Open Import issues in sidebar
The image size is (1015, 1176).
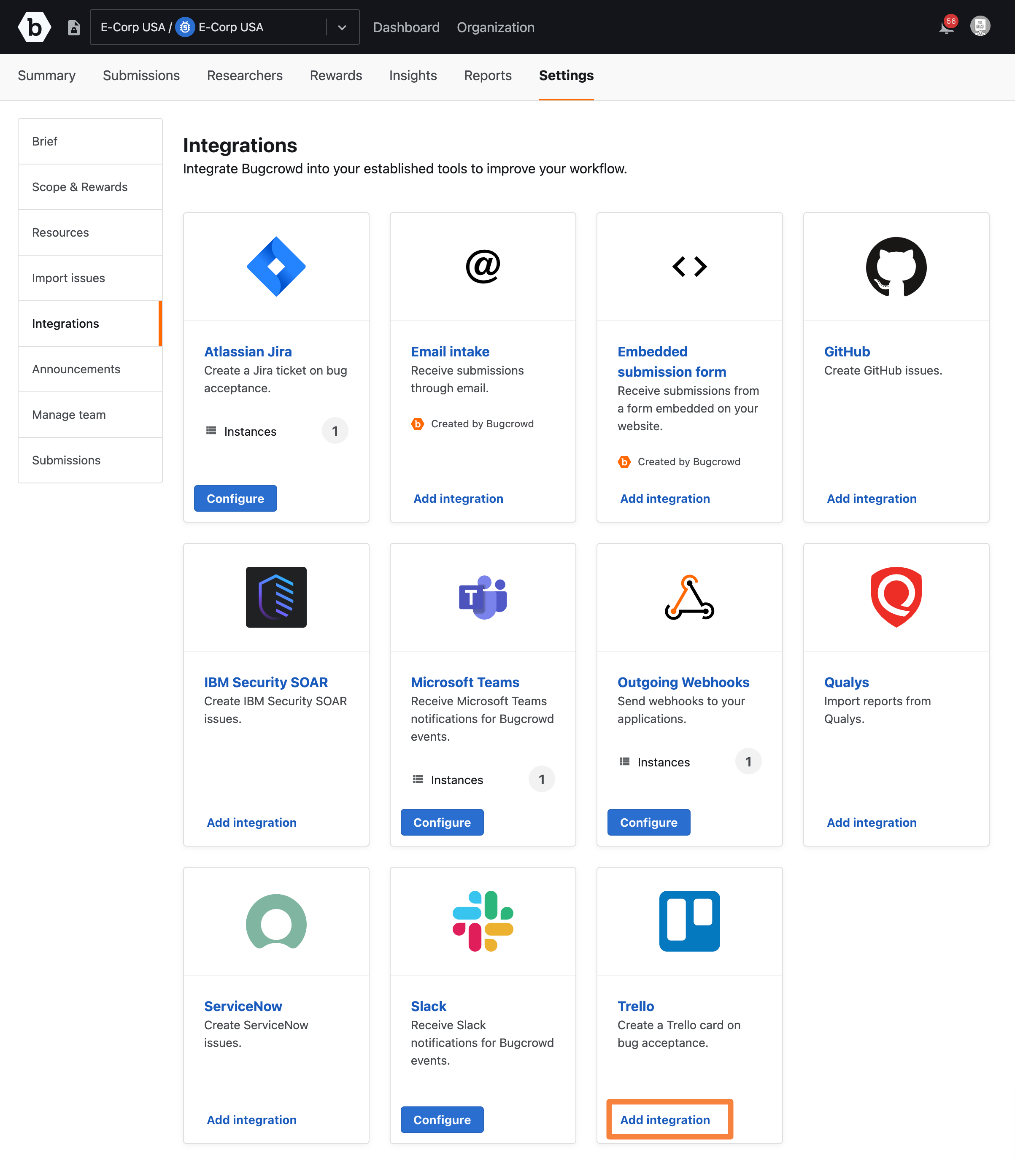click(x=90, y=278)
